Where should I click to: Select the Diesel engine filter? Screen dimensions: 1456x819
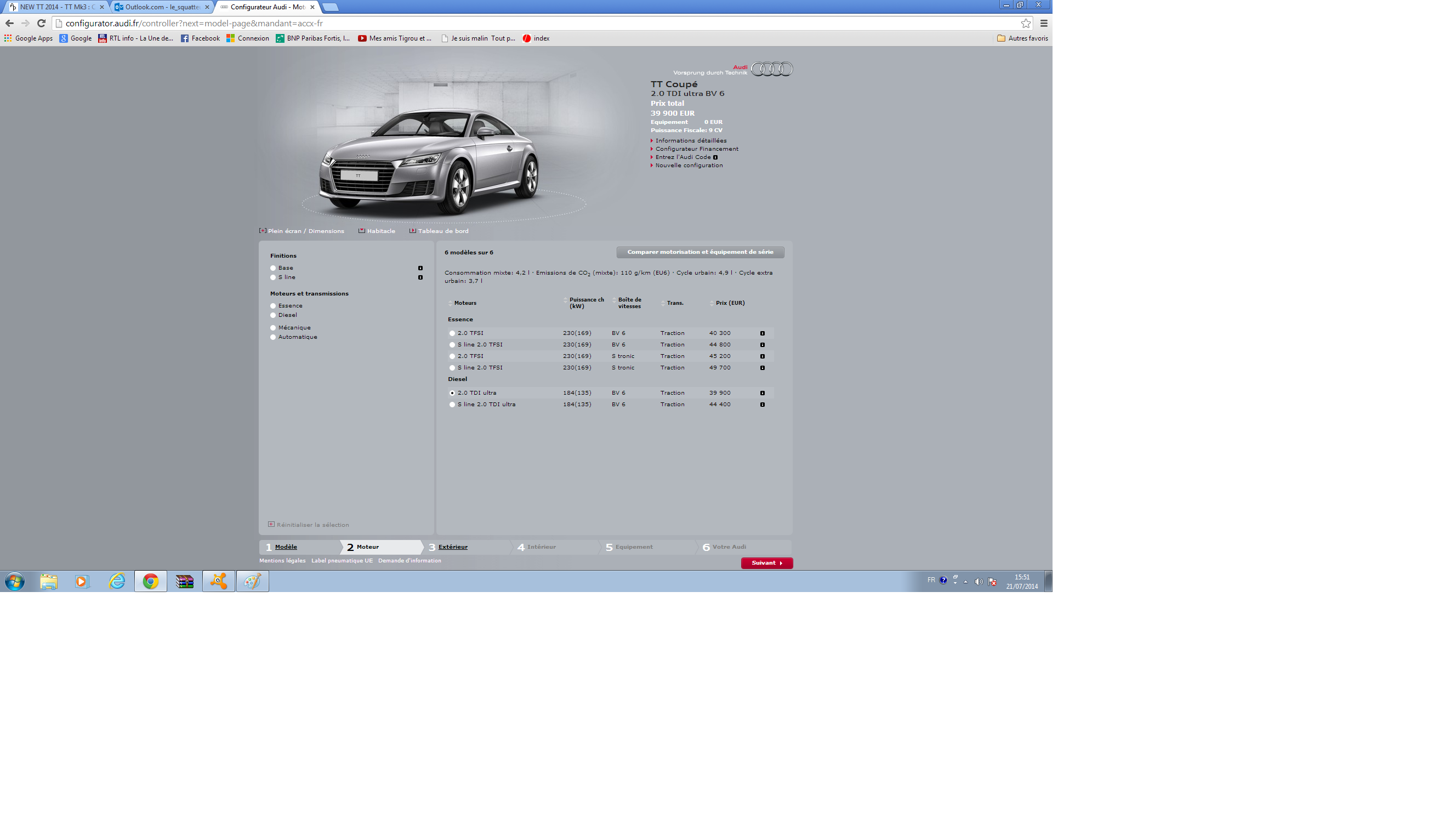click(x=273, y=315)
